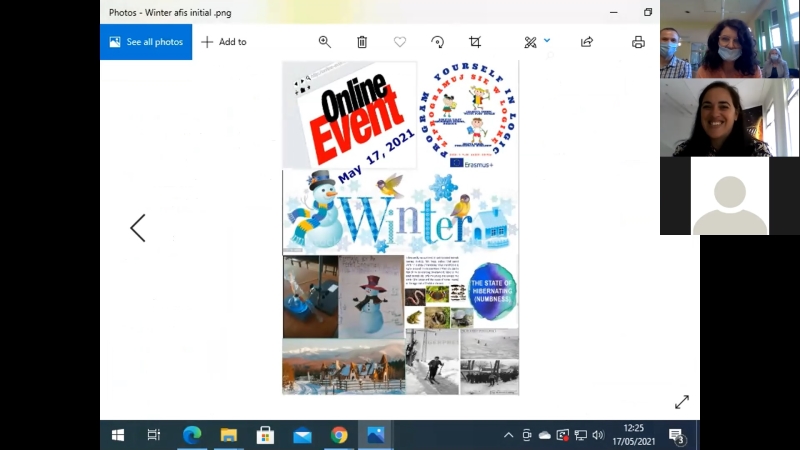
Task: Share the photo using the share icon
Action: tap(587, 42)
